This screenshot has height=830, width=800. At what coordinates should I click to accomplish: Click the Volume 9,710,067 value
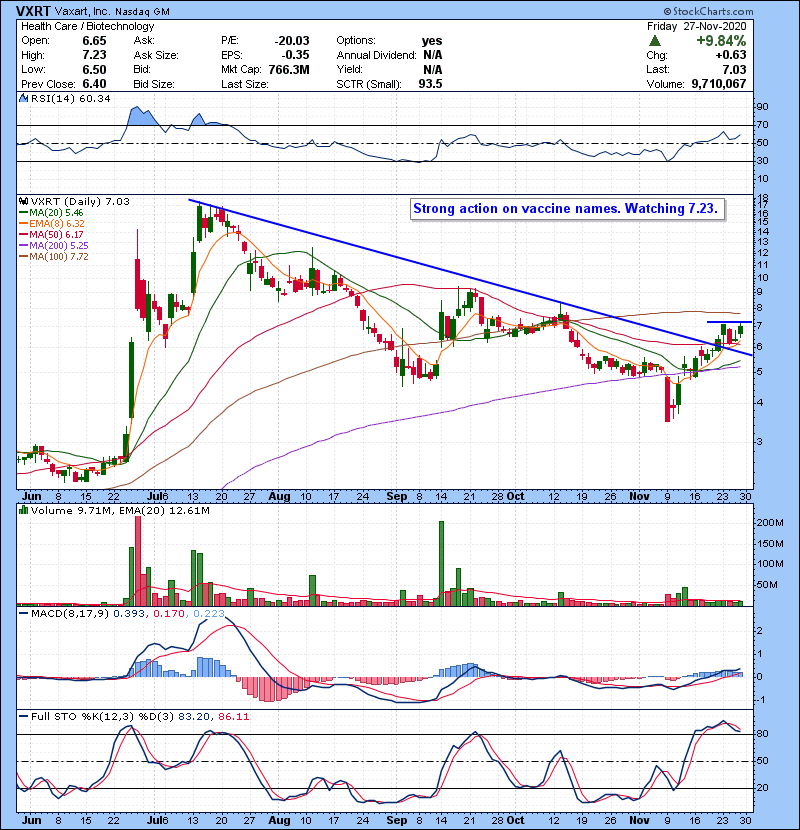click(718, 84)
